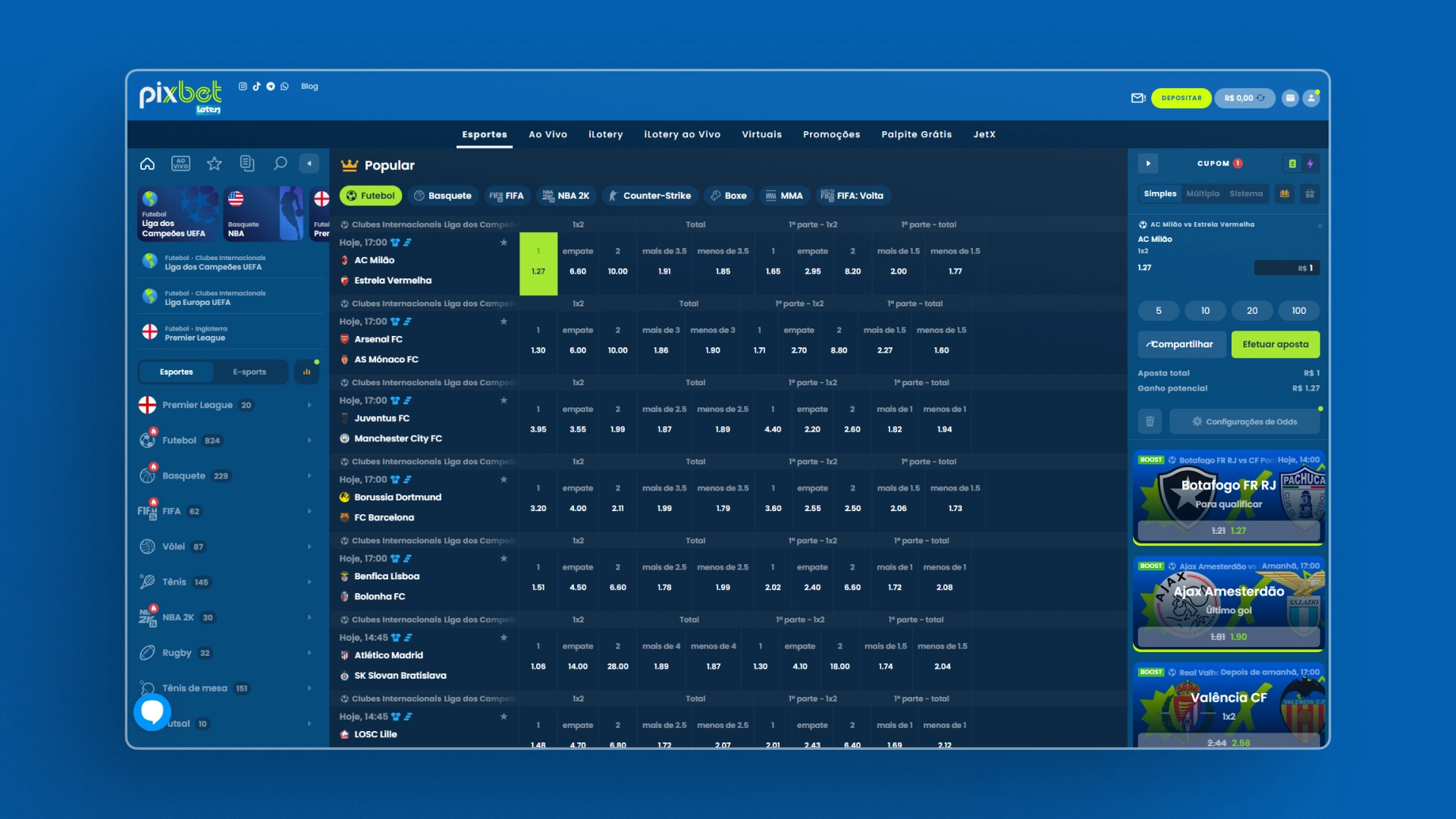This screenshot has width=1456, height=819.
Task: Click the Depositar button
Action: coord(1181,99)
